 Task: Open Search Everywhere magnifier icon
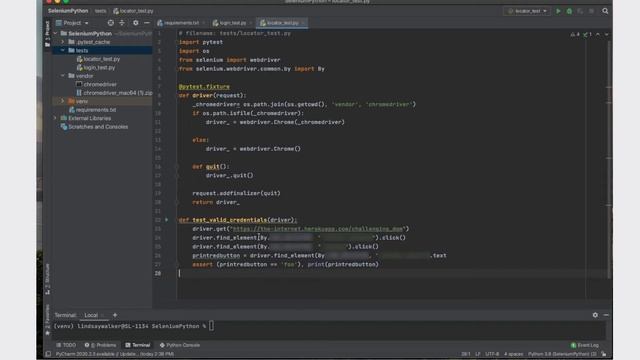tap(605, 11)
